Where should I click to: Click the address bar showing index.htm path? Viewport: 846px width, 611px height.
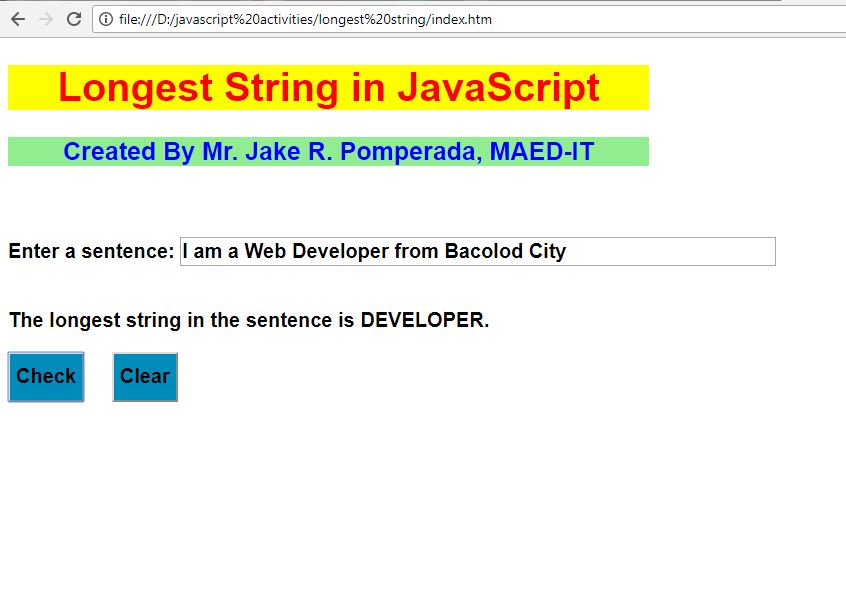300,19
